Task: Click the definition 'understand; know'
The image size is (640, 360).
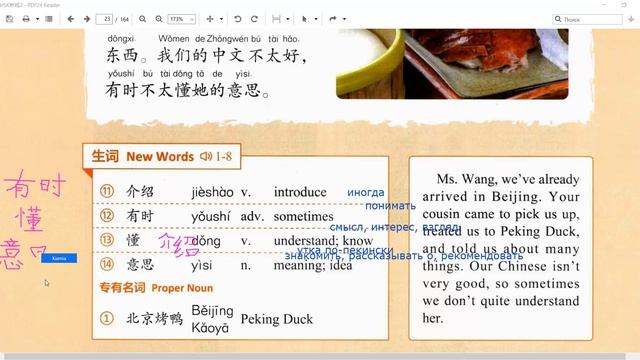Action: (323, 241)
